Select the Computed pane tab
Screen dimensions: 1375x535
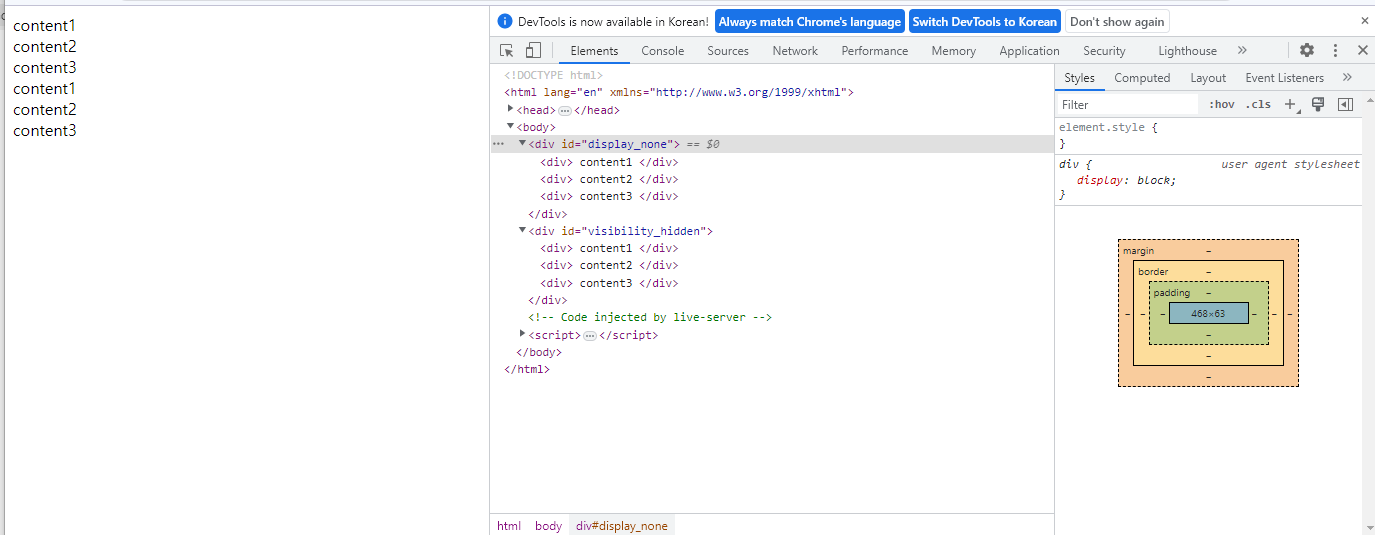1142,77
